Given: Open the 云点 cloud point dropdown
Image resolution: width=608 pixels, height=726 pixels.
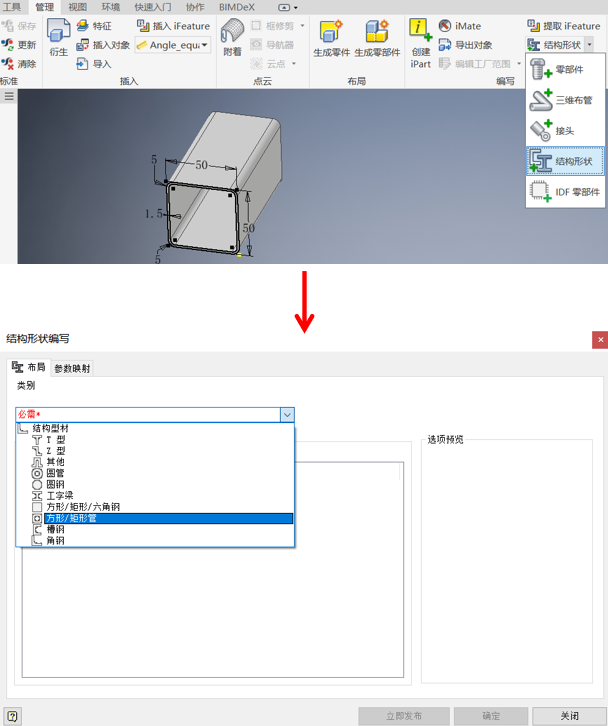Looking at the screenshot, I should coord(294,63).
